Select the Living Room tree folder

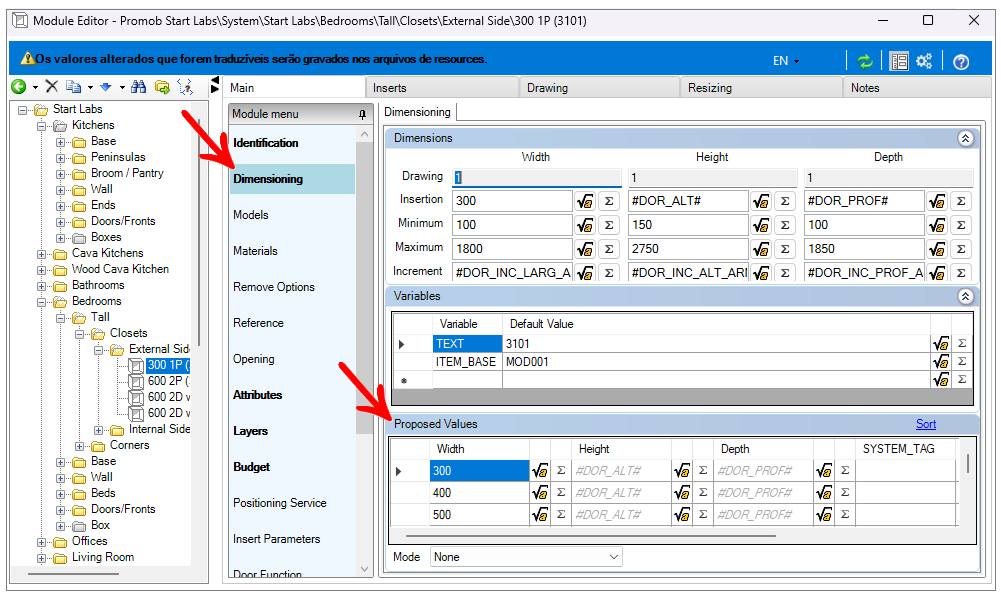point(102,557)
